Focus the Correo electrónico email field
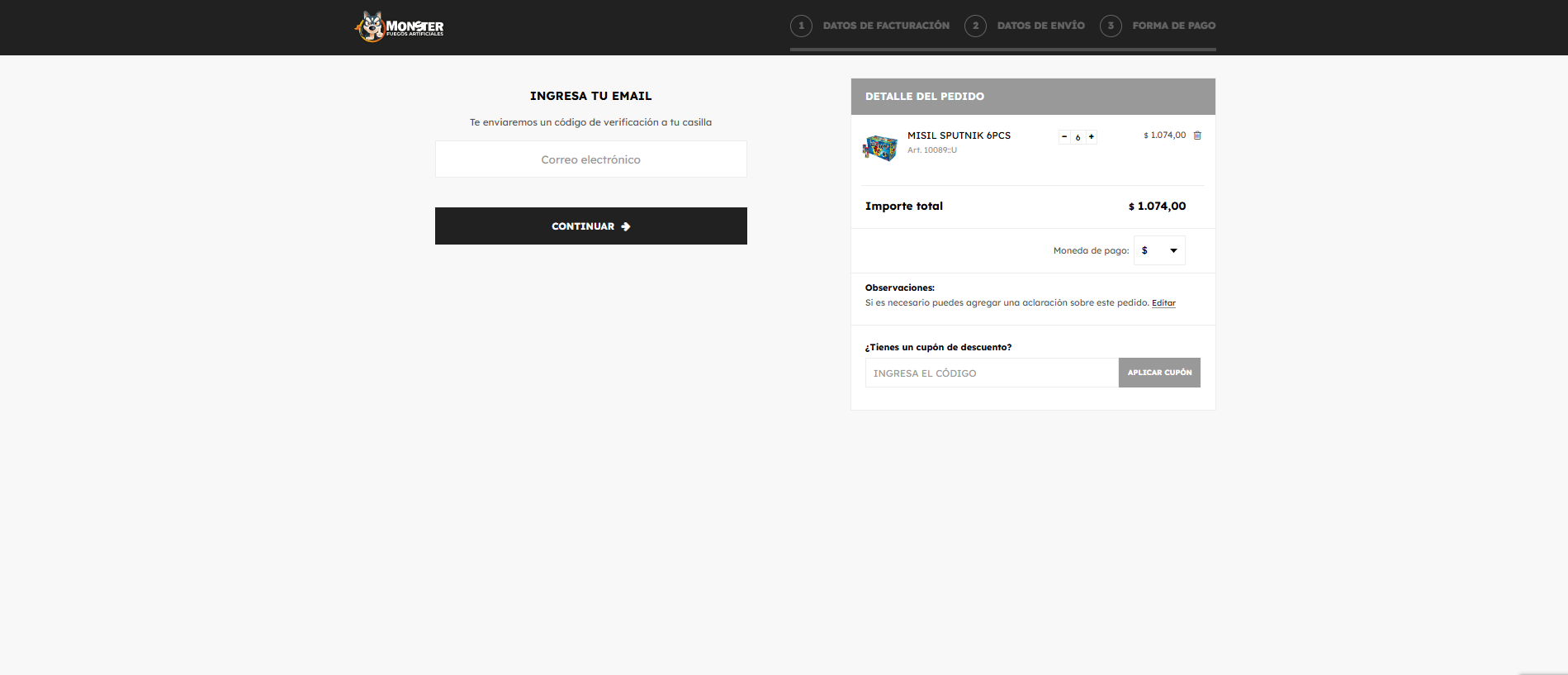This screenshot has height=675, width=1568. click(590, 159)
